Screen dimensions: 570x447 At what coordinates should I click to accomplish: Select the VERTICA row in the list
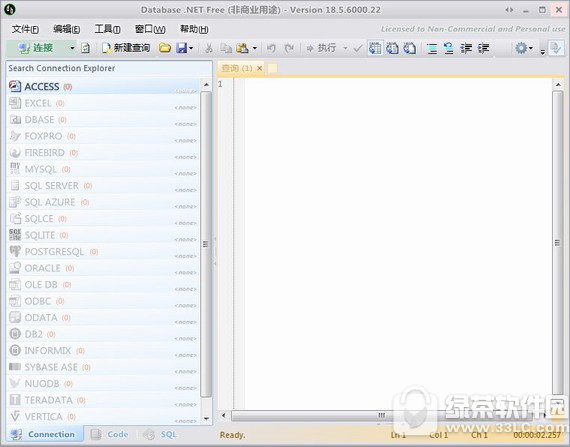point(103,416)
